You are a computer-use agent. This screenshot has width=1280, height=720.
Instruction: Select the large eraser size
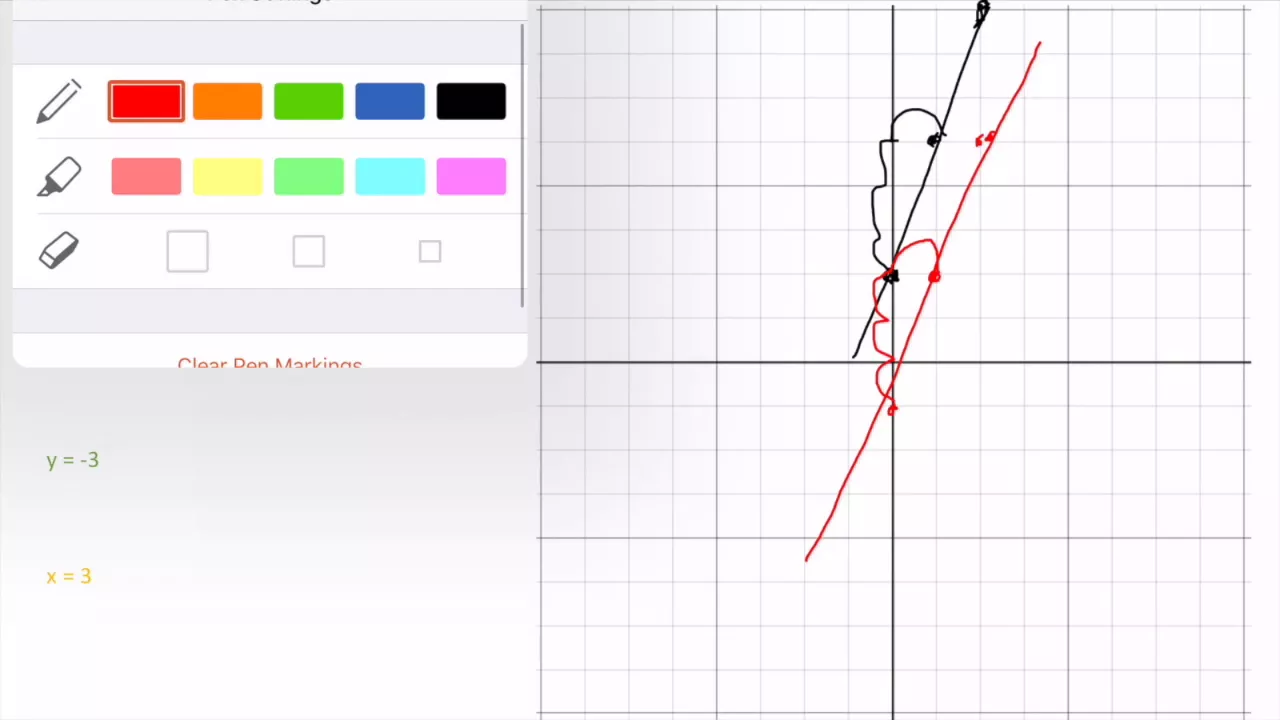click(x=188, y=252)
